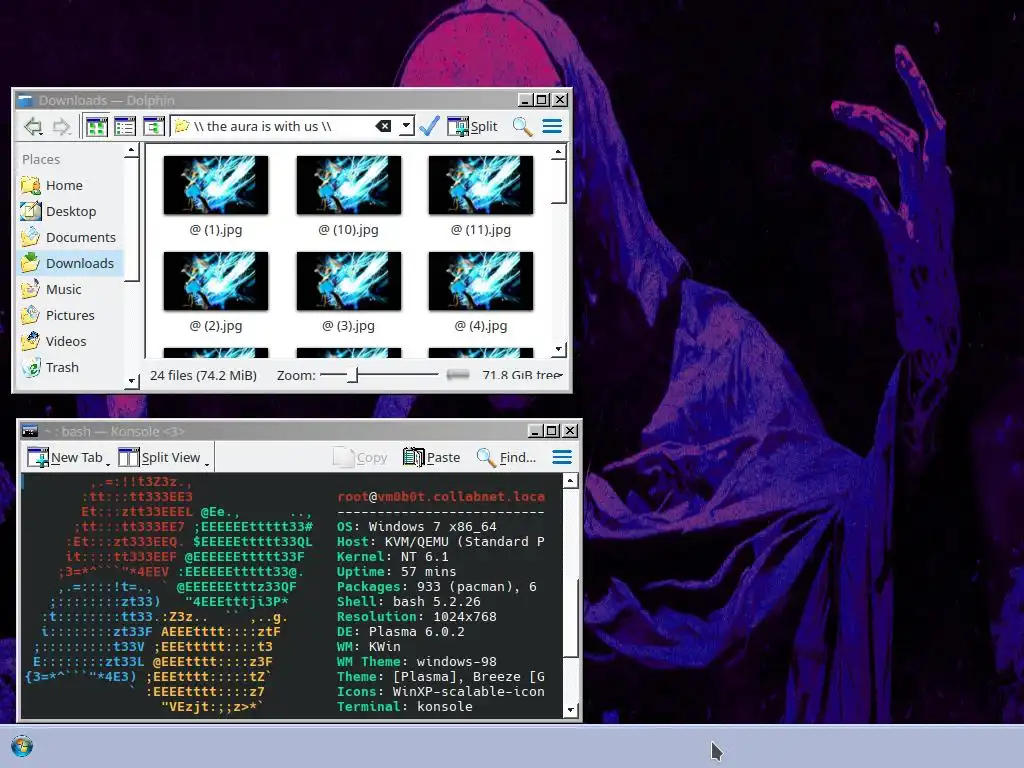The width and height of the screenshot is (1024, 768).
Task: Switch Dolphin to compact list view
Action: click(x=125, y=126)
